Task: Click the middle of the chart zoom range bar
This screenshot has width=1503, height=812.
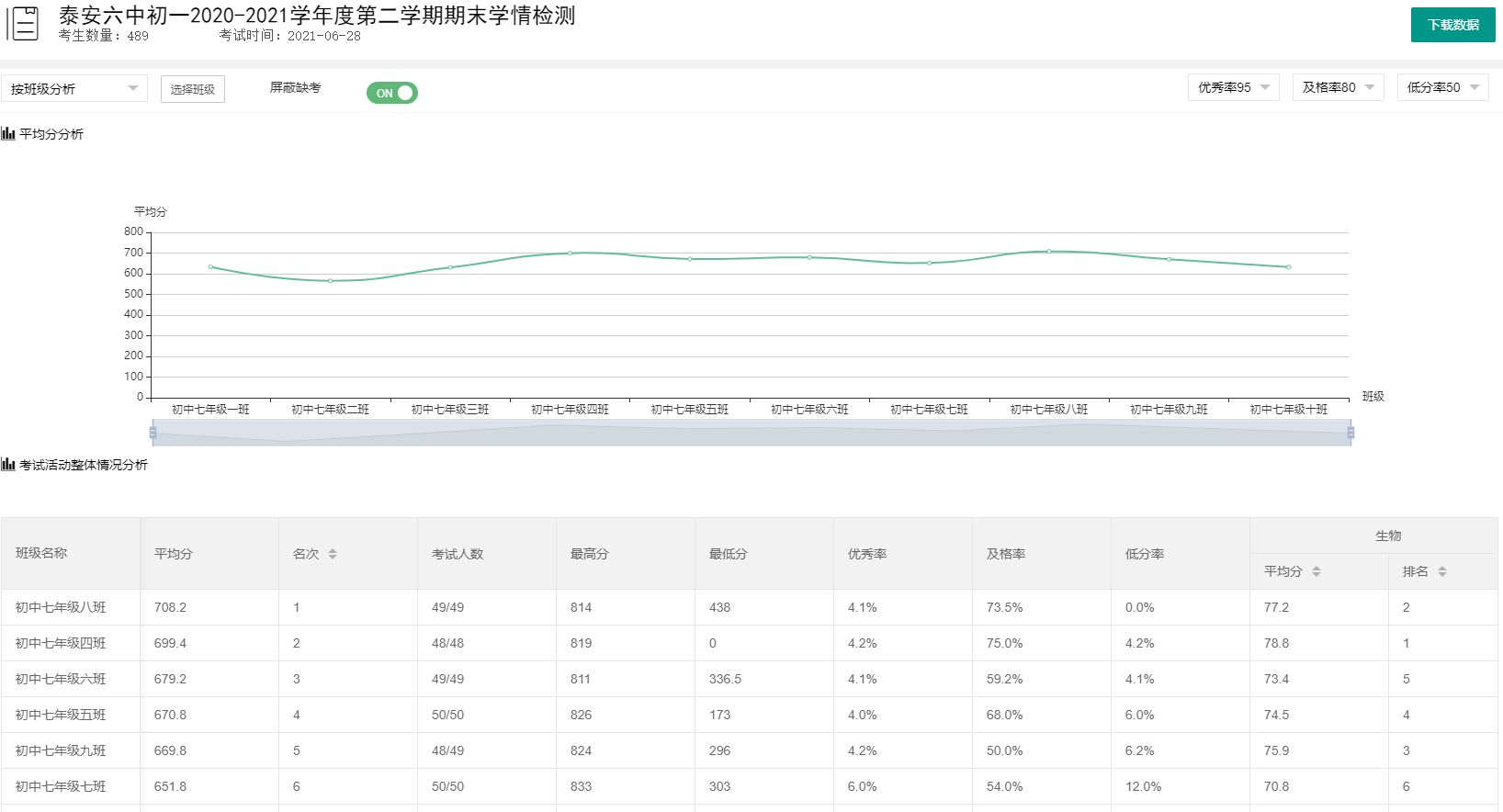Action: tap(751, 433)
